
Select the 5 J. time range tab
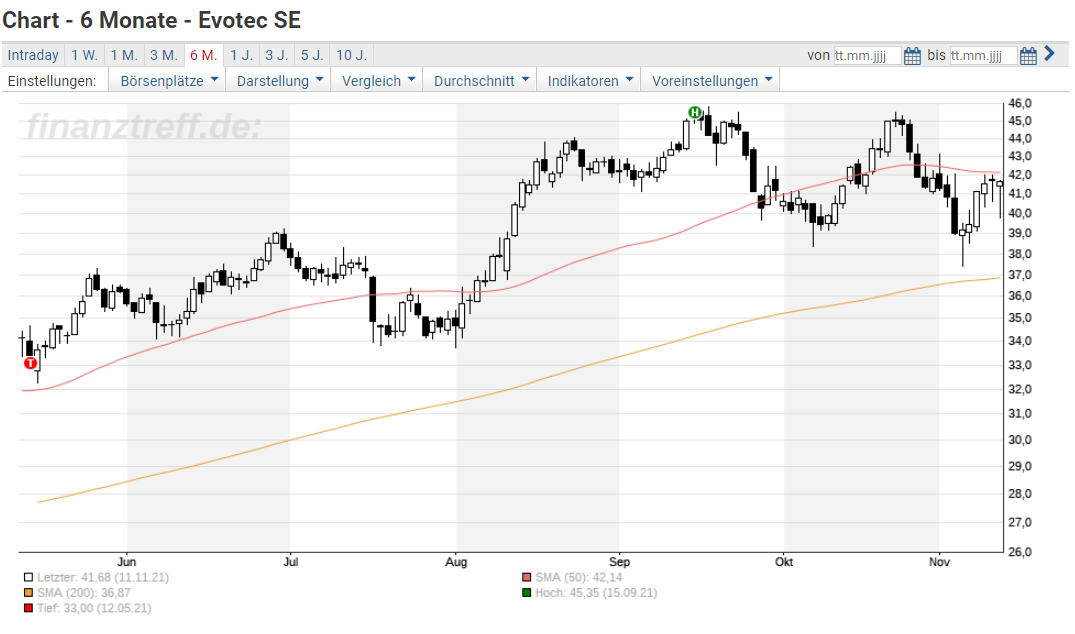[x=313, y=56]
